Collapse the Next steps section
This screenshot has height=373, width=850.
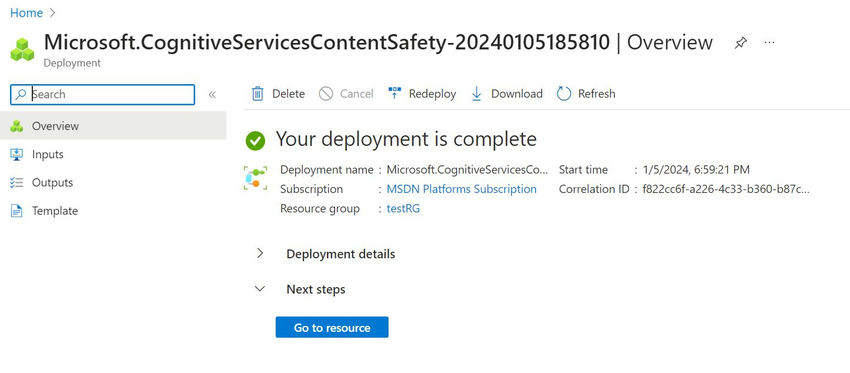click(260, 289)
